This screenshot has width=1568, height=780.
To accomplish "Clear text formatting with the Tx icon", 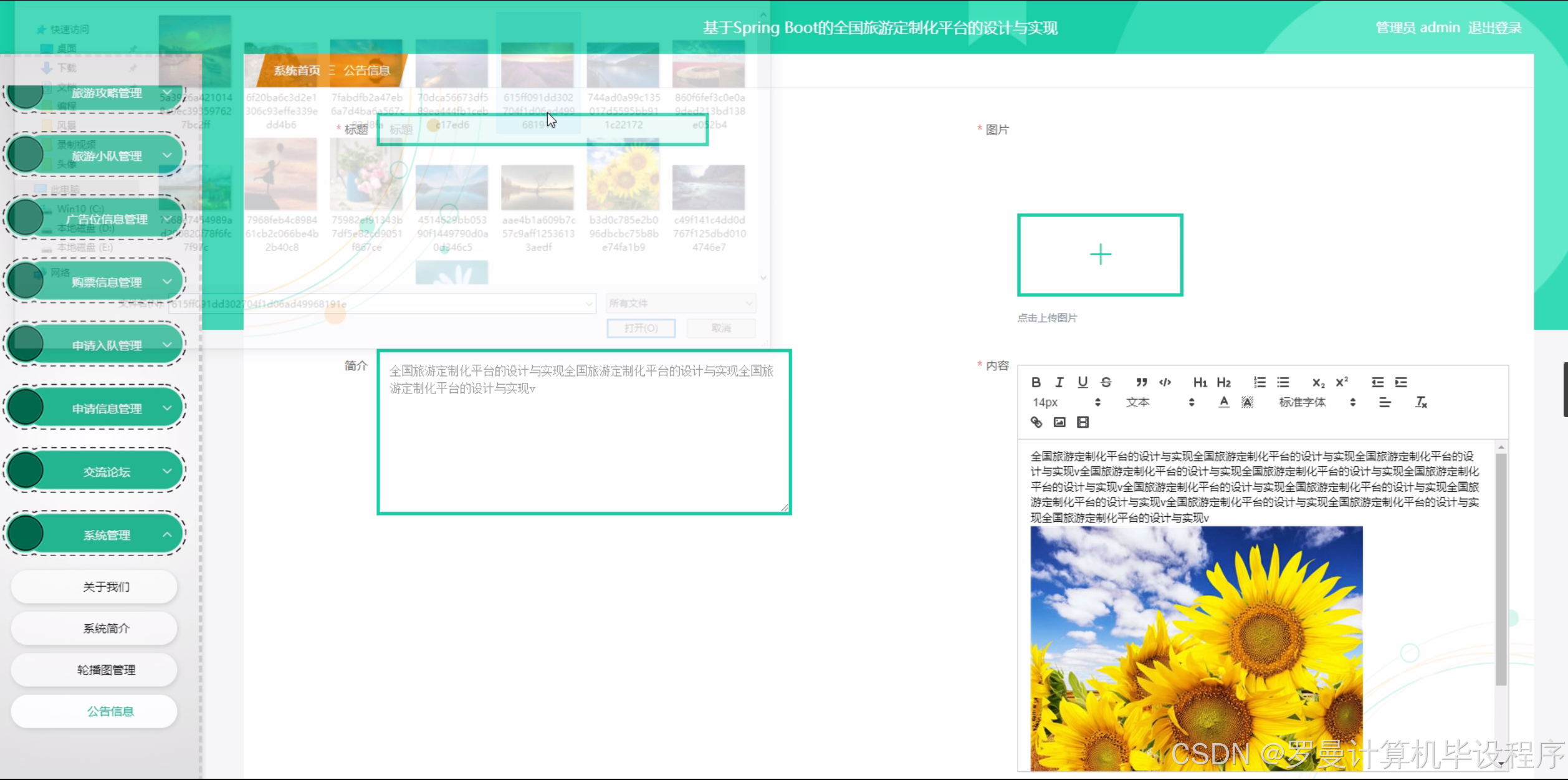I will pyautogui.click(x=1421, y=402).
